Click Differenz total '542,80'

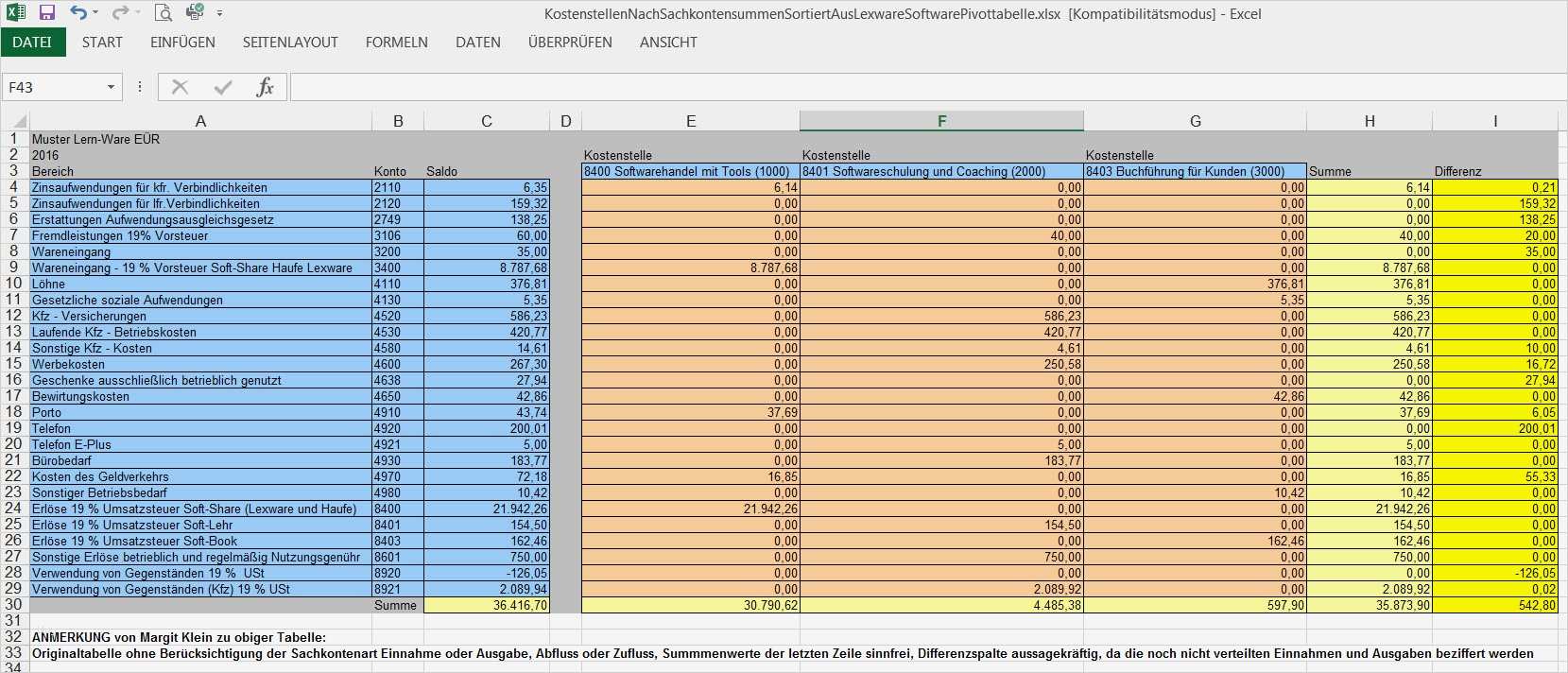1495,605
